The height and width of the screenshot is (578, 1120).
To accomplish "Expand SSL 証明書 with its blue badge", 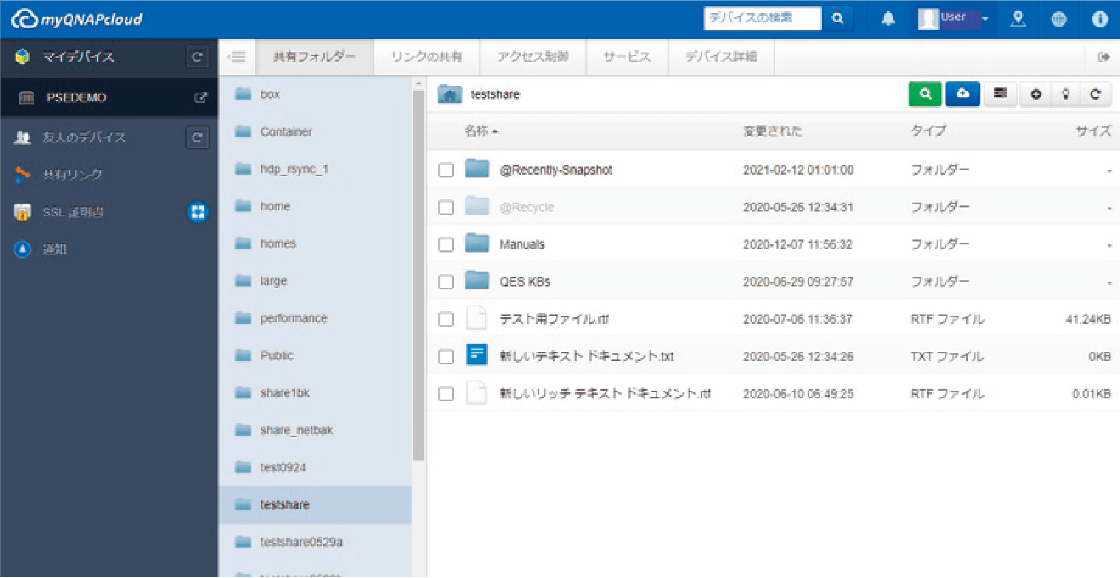I will click(197, 211).
